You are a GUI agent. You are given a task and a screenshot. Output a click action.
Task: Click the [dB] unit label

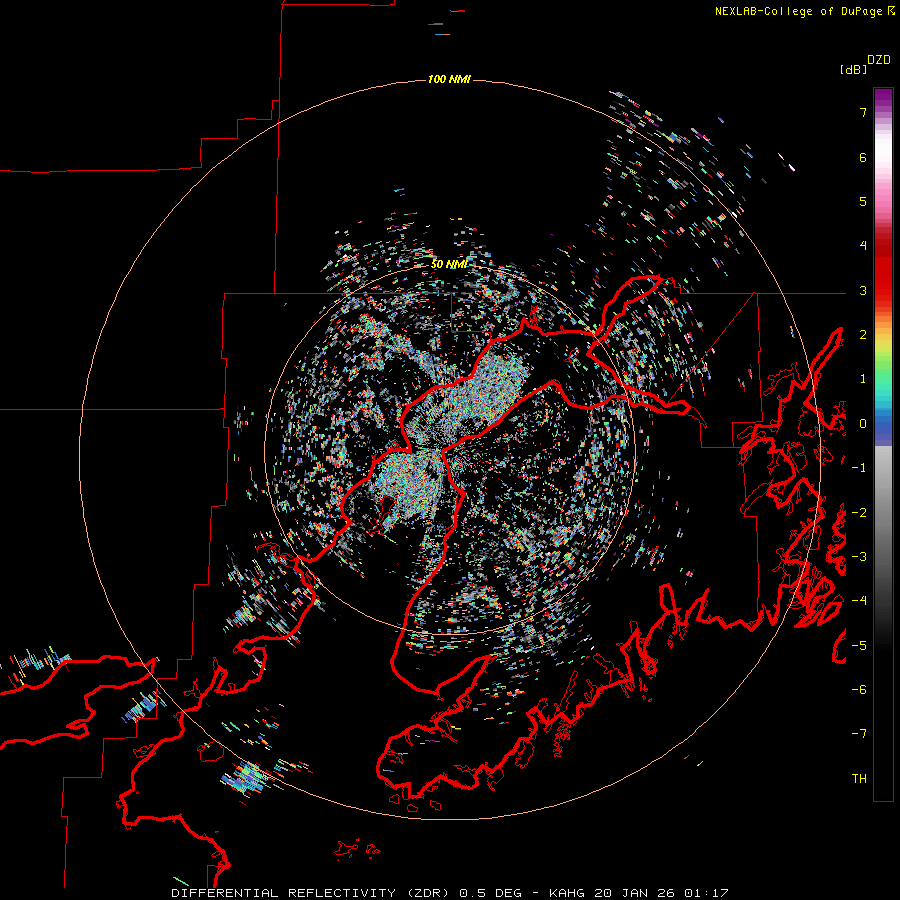[x=853, y=69]
